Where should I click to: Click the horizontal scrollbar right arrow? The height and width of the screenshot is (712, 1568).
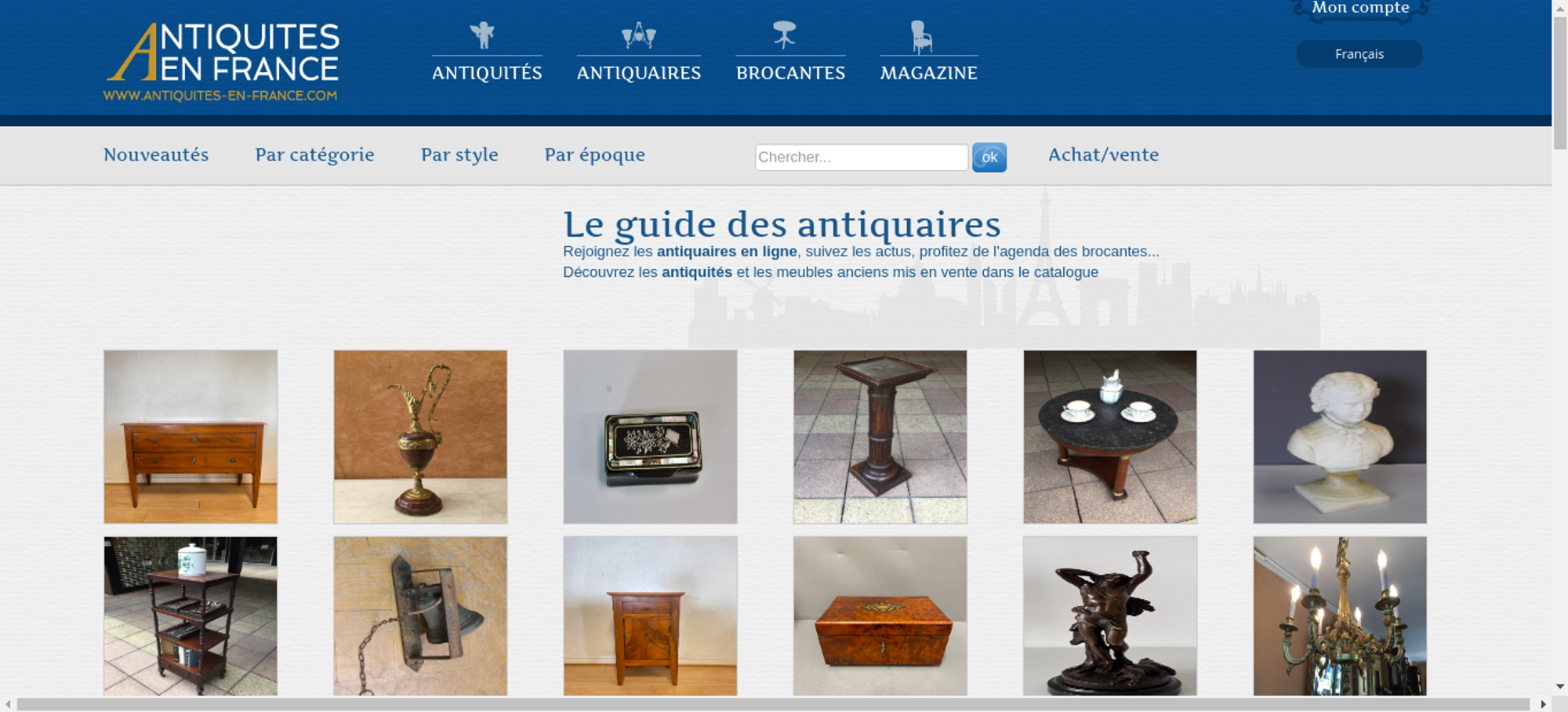coord(1544,704)
